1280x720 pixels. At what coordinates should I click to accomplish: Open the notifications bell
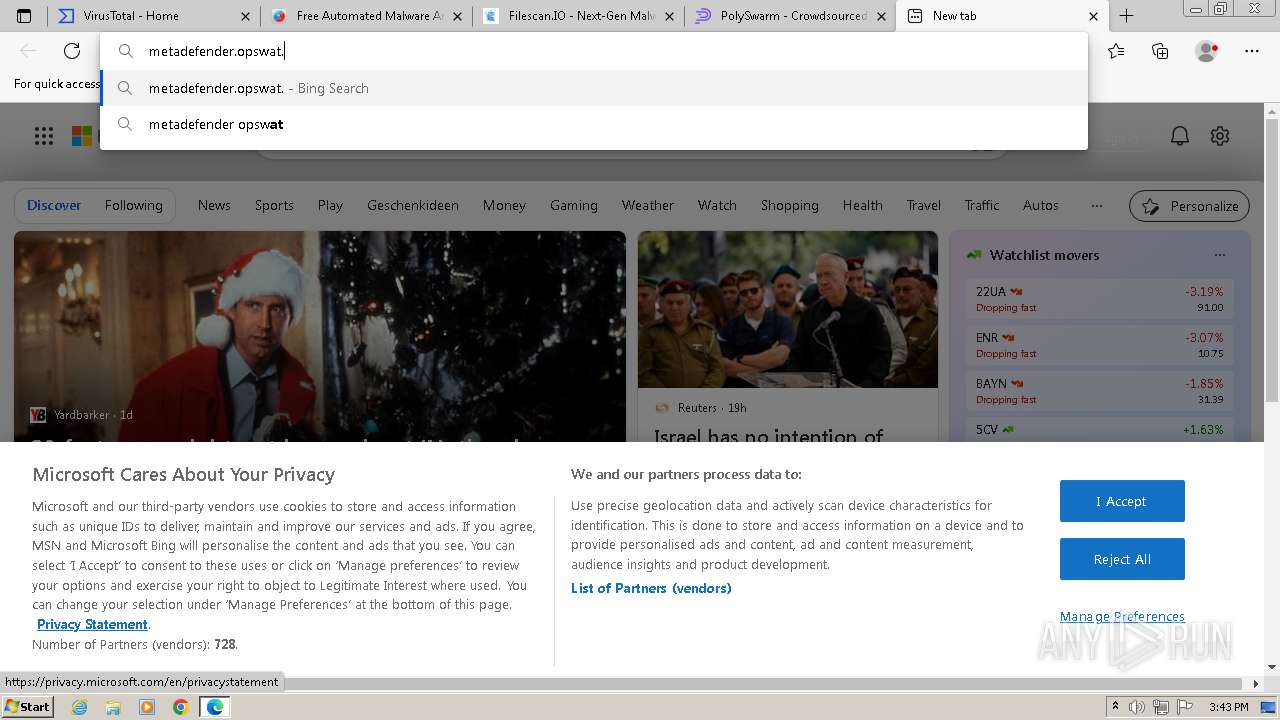(1180, 136)
